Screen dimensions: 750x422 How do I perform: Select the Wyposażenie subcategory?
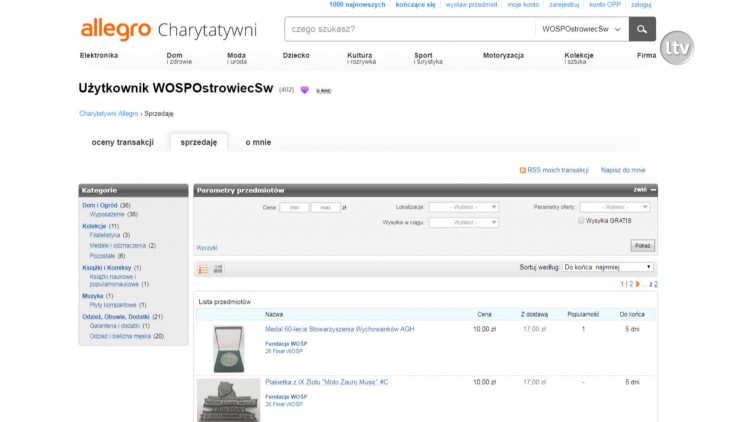107,214
